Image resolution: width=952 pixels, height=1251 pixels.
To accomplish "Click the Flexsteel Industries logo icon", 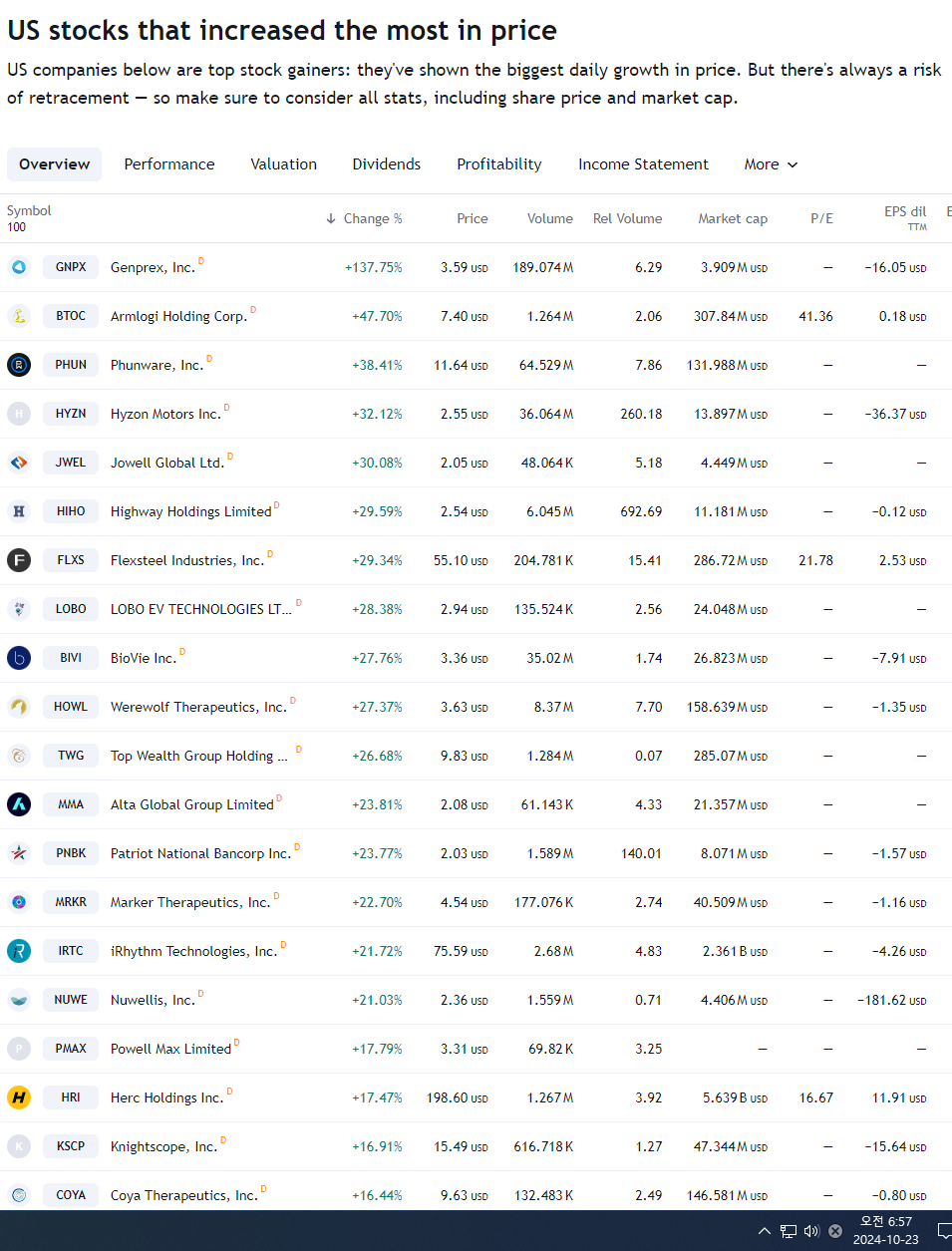I will [19, 560].
